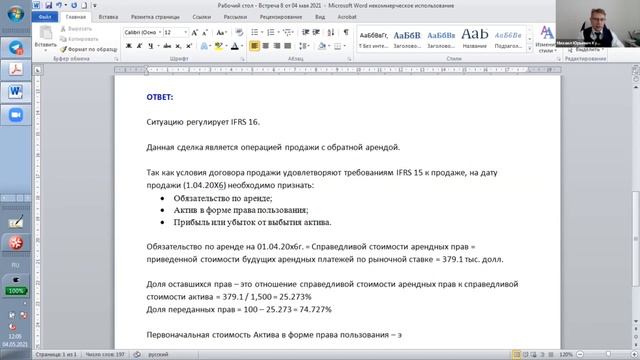Decrease font size with shrink font icon

click(x=205, y=32)
